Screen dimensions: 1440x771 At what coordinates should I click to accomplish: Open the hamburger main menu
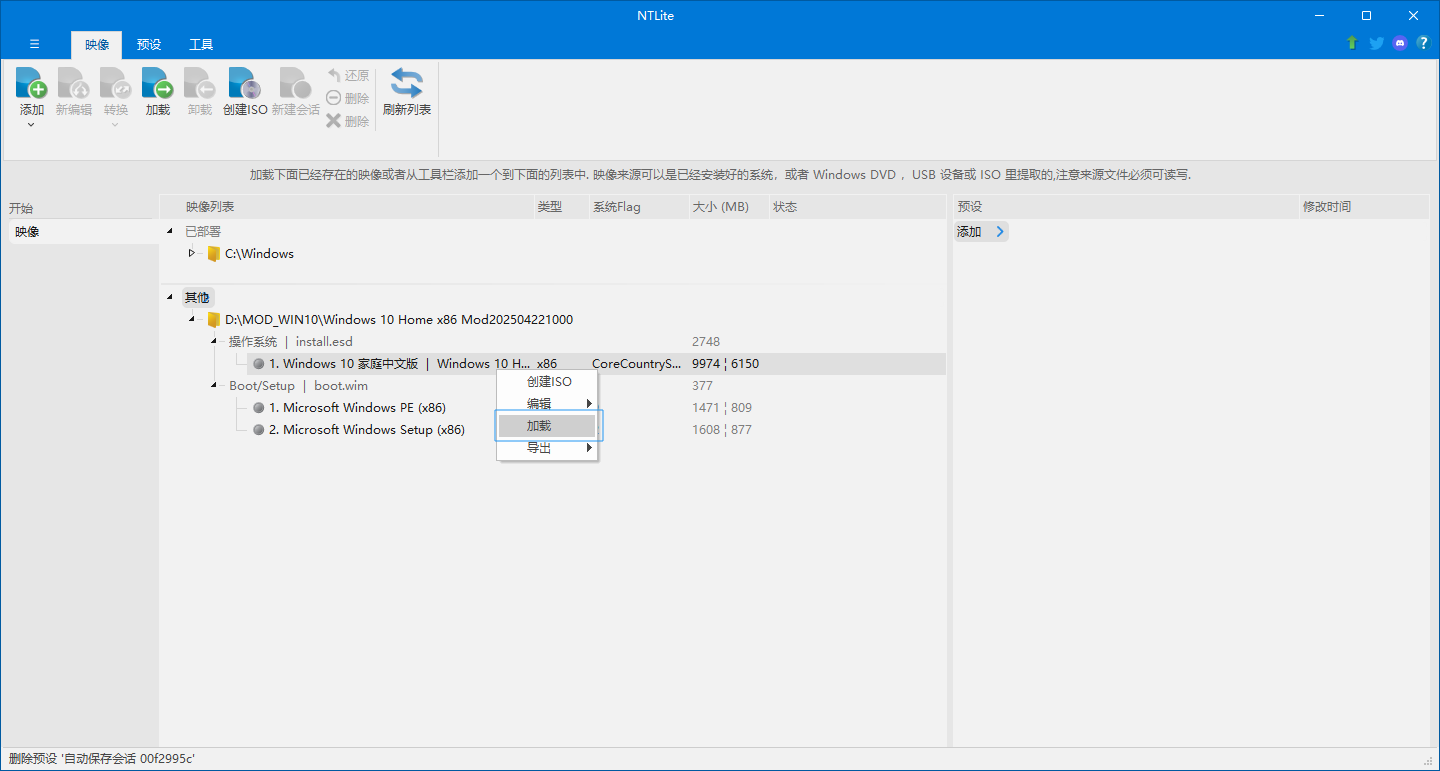pos(35,44)
